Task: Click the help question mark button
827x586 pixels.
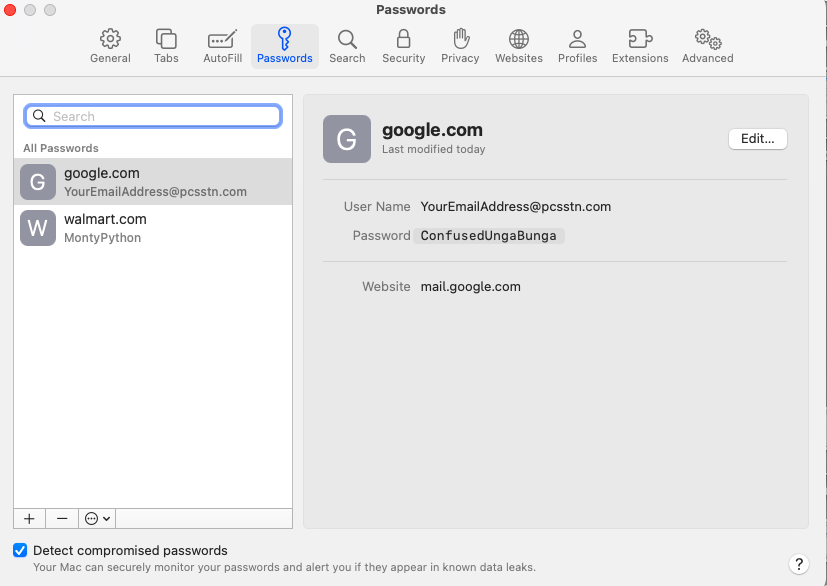Action: (x=799, y=564)
